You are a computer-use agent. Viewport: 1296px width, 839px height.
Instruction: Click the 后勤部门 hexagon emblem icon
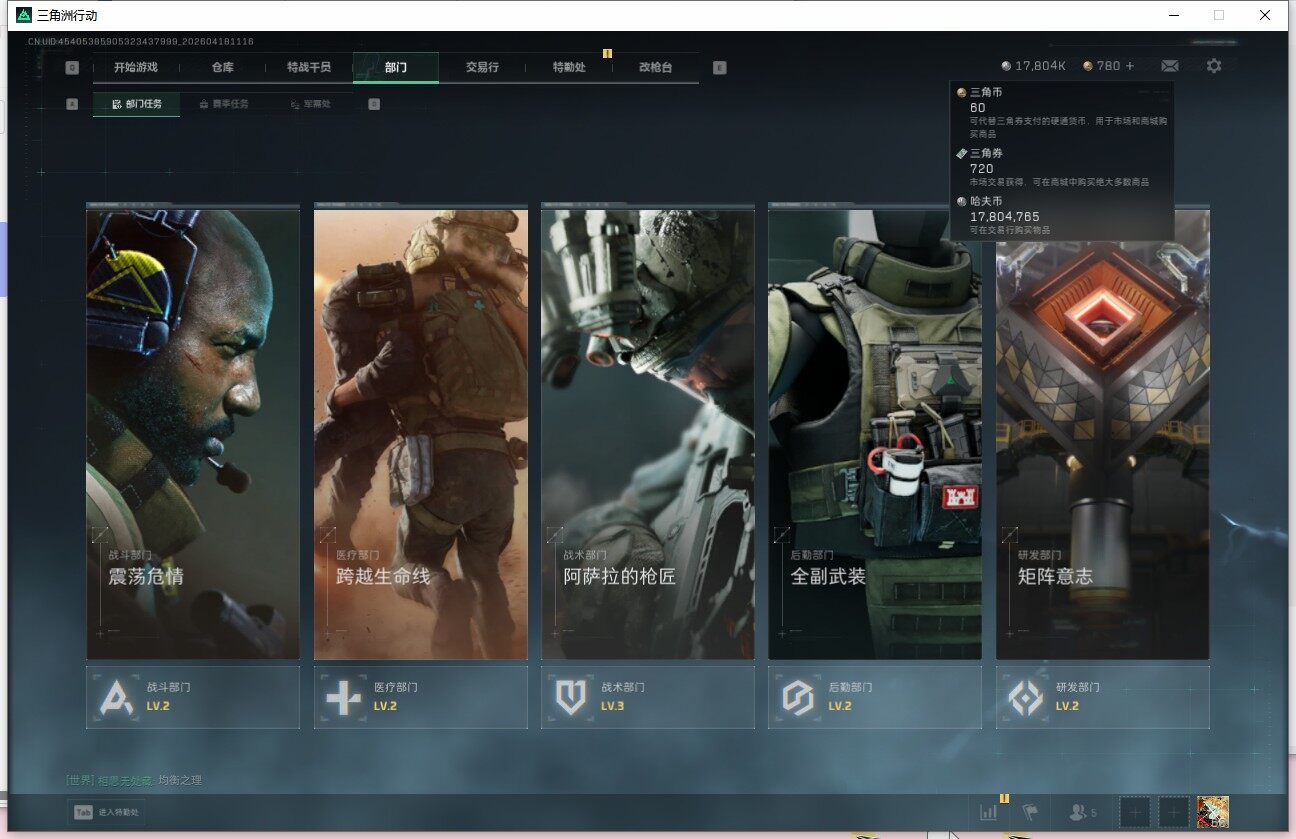tap(798, 697)
